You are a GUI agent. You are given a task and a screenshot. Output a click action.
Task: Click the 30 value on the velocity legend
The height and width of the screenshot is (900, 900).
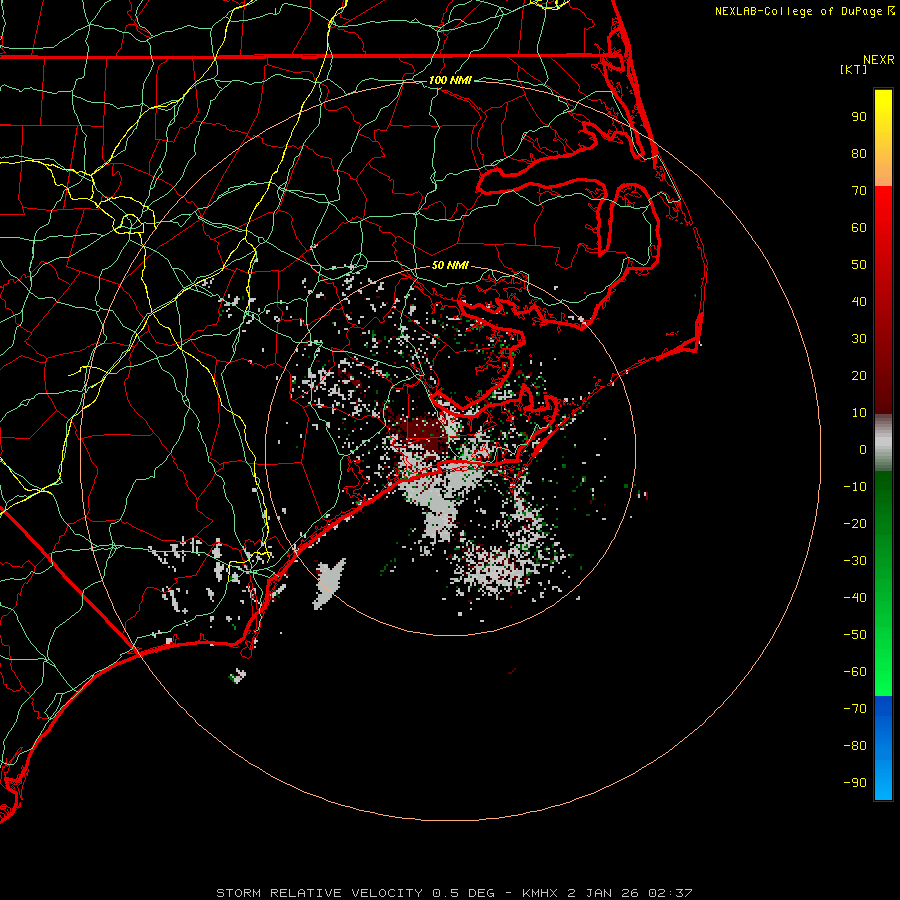point(859,339)
